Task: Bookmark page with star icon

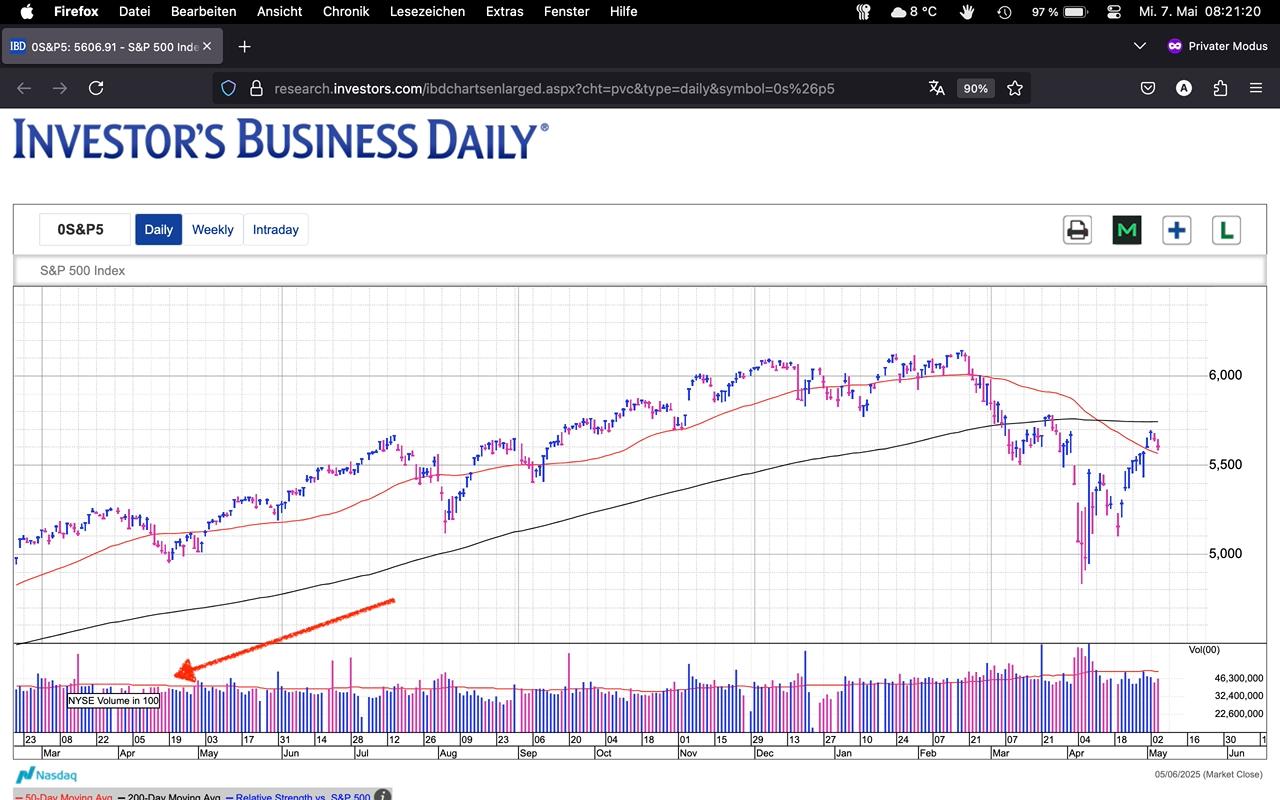Action: [x=1015, y=88]
